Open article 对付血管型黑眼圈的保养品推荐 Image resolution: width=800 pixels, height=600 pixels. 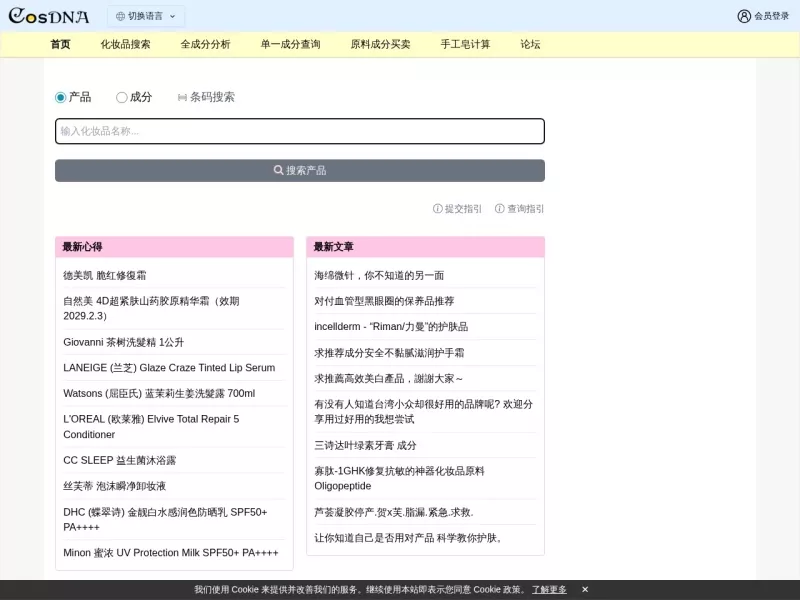click(384, 301)
